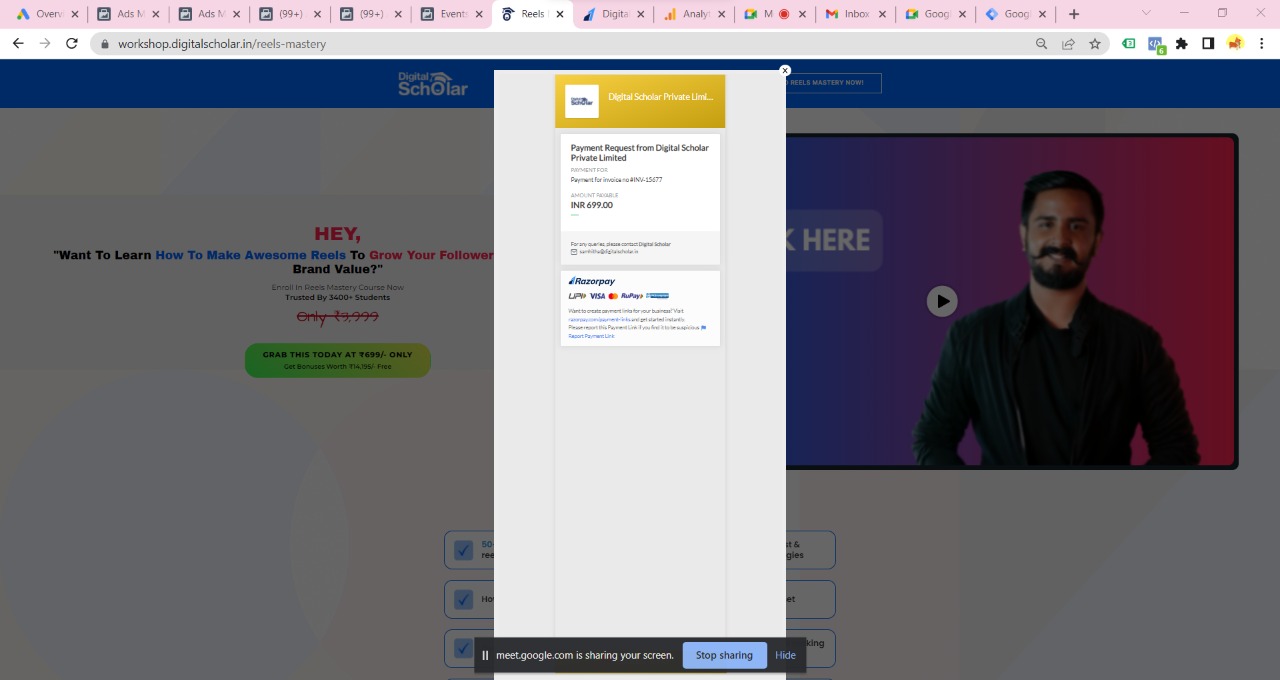This screenshot has width=1280, height=680.
Task: Click the Stop sharing button
Action: point(724,655)
